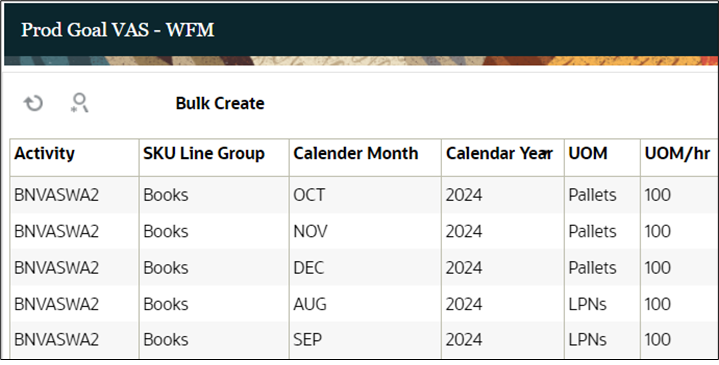Select the 100 value in SEP row
The height and width of the screenshot is (365, 719).
click(658, 340)
